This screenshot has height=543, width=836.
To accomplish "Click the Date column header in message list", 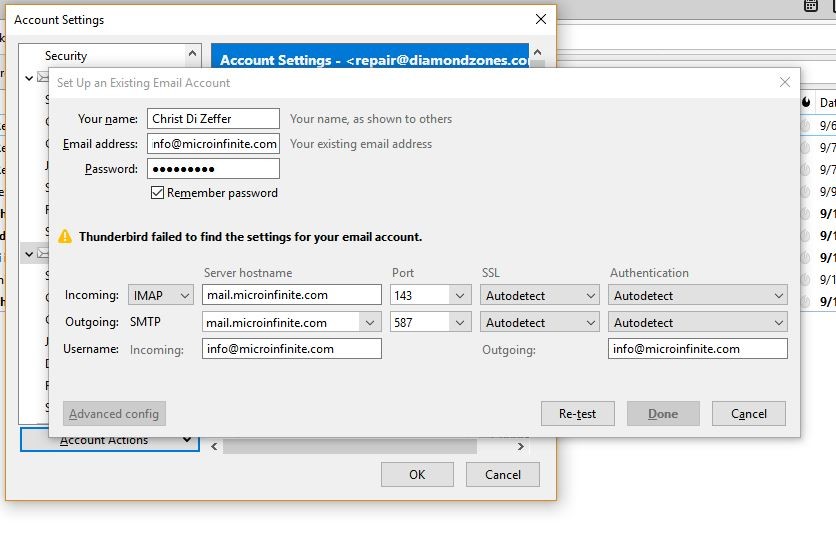I will point(827,102).
